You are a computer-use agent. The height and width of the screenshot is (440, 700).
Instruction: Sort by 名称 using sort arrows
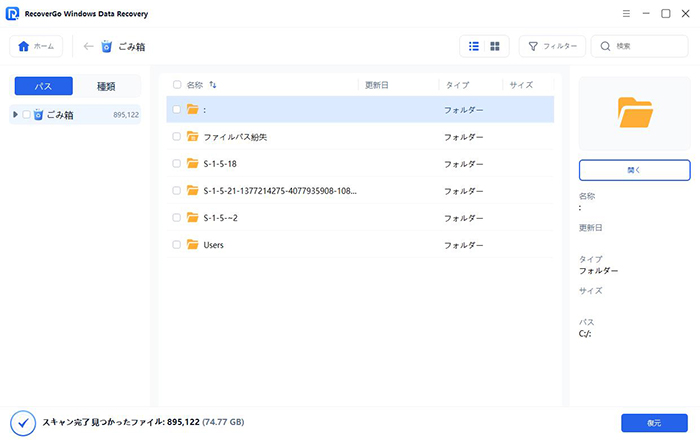[213, 85]
